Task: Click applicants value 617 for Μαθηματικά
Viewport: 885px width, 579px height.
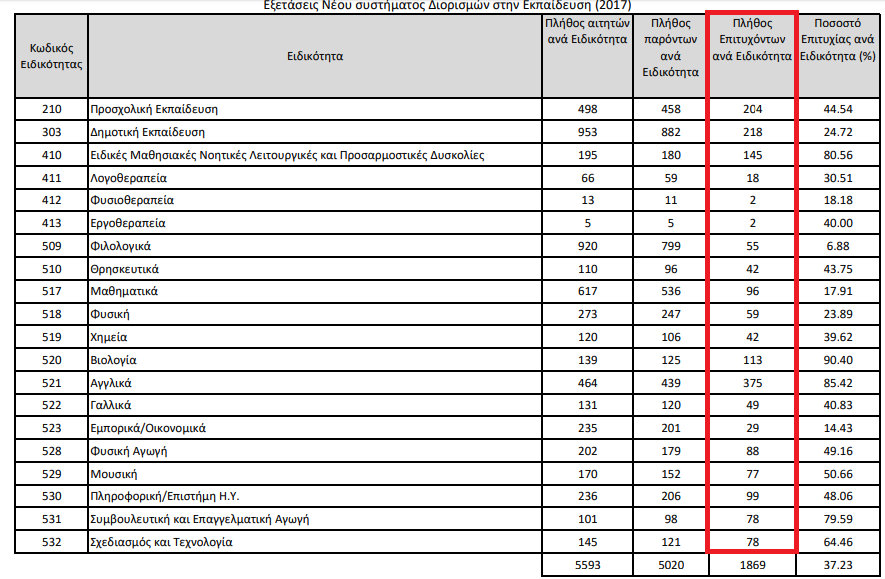Action: point(588,291)
